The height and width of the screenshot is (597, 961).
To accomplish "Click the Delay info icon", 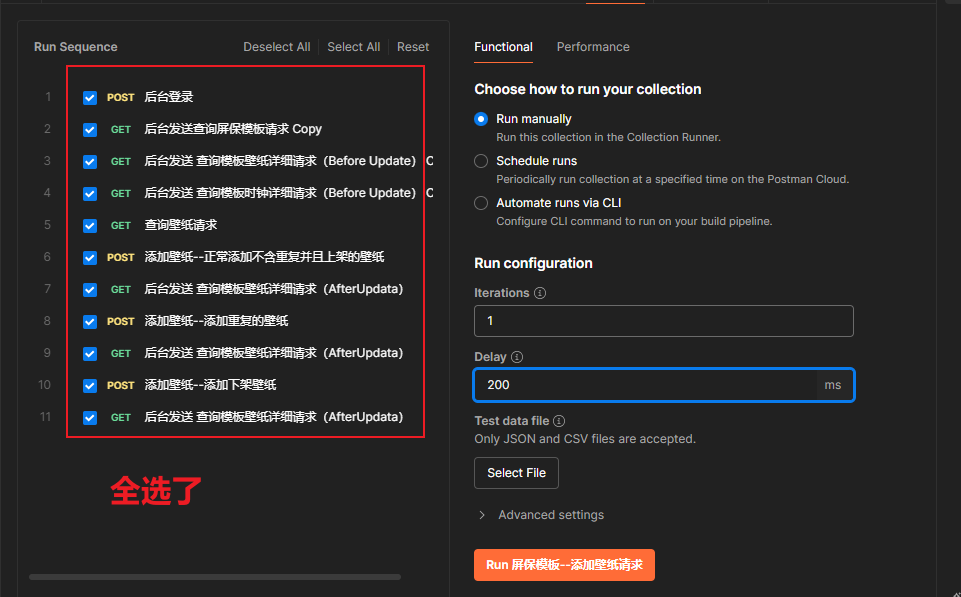I will pyautogui.click(x=517, y=357).
